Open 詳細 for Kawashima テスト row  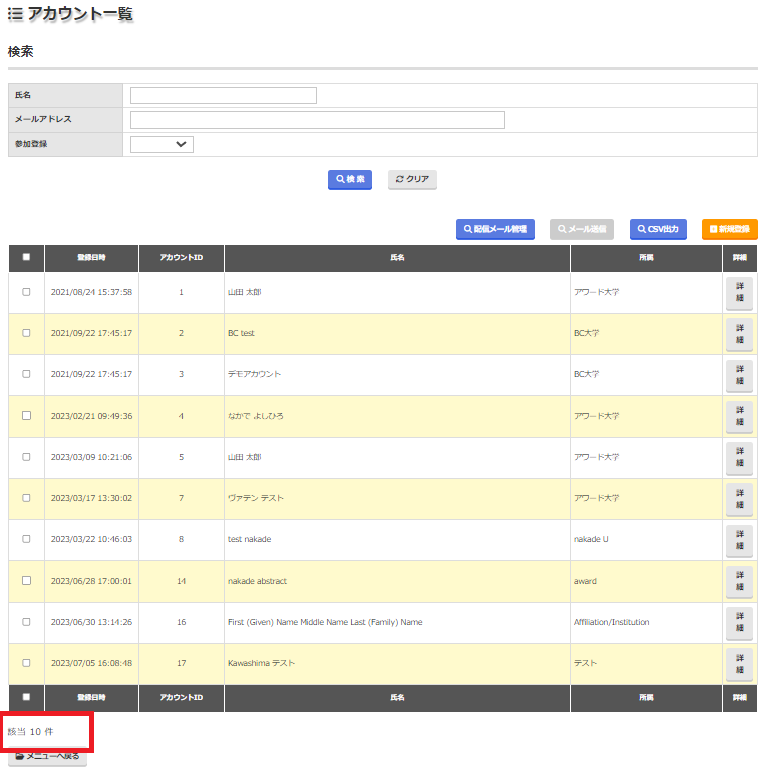(739, 663)
